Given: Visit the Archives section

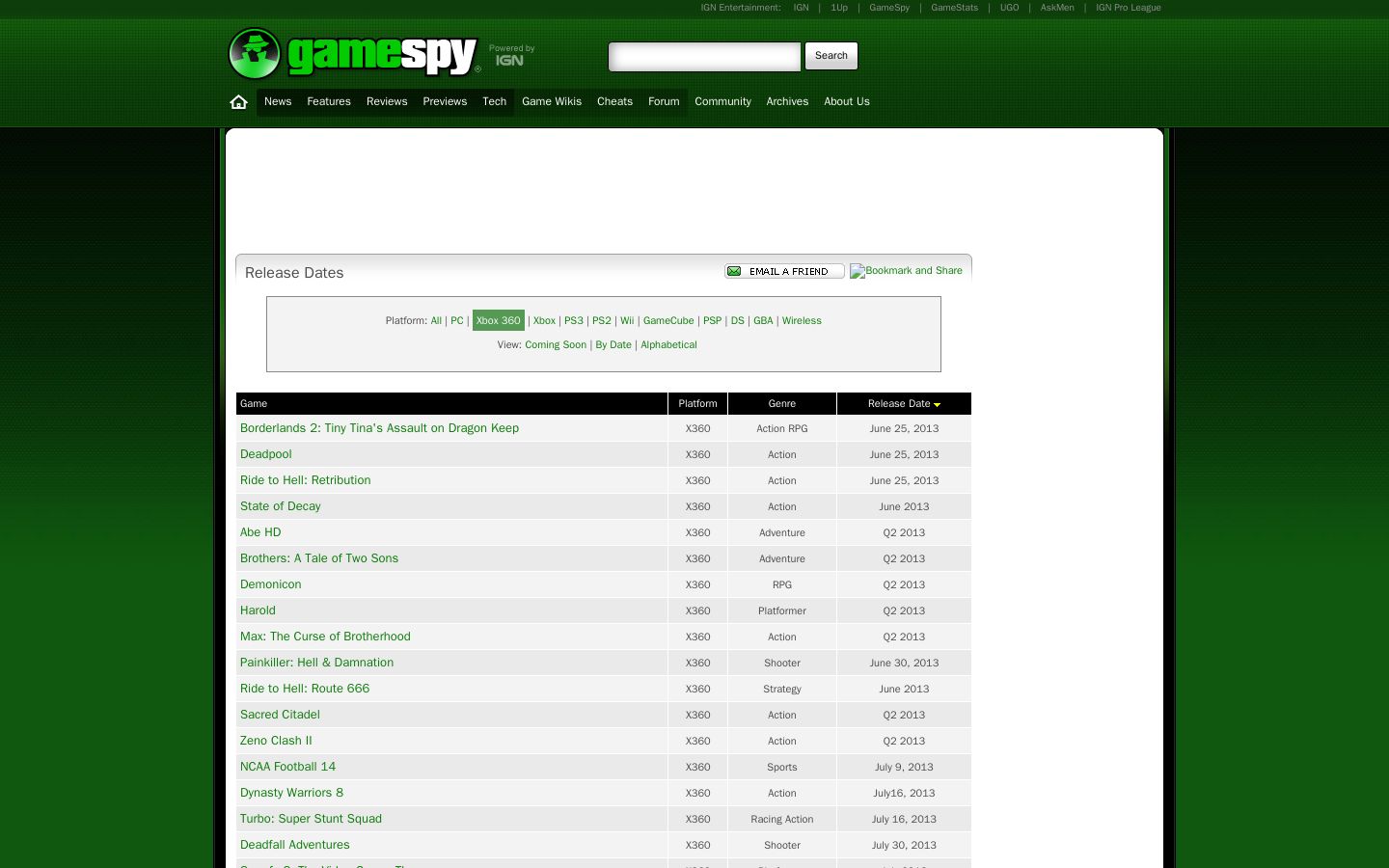Looking at the screenshot, I should [x=787, y=102].
